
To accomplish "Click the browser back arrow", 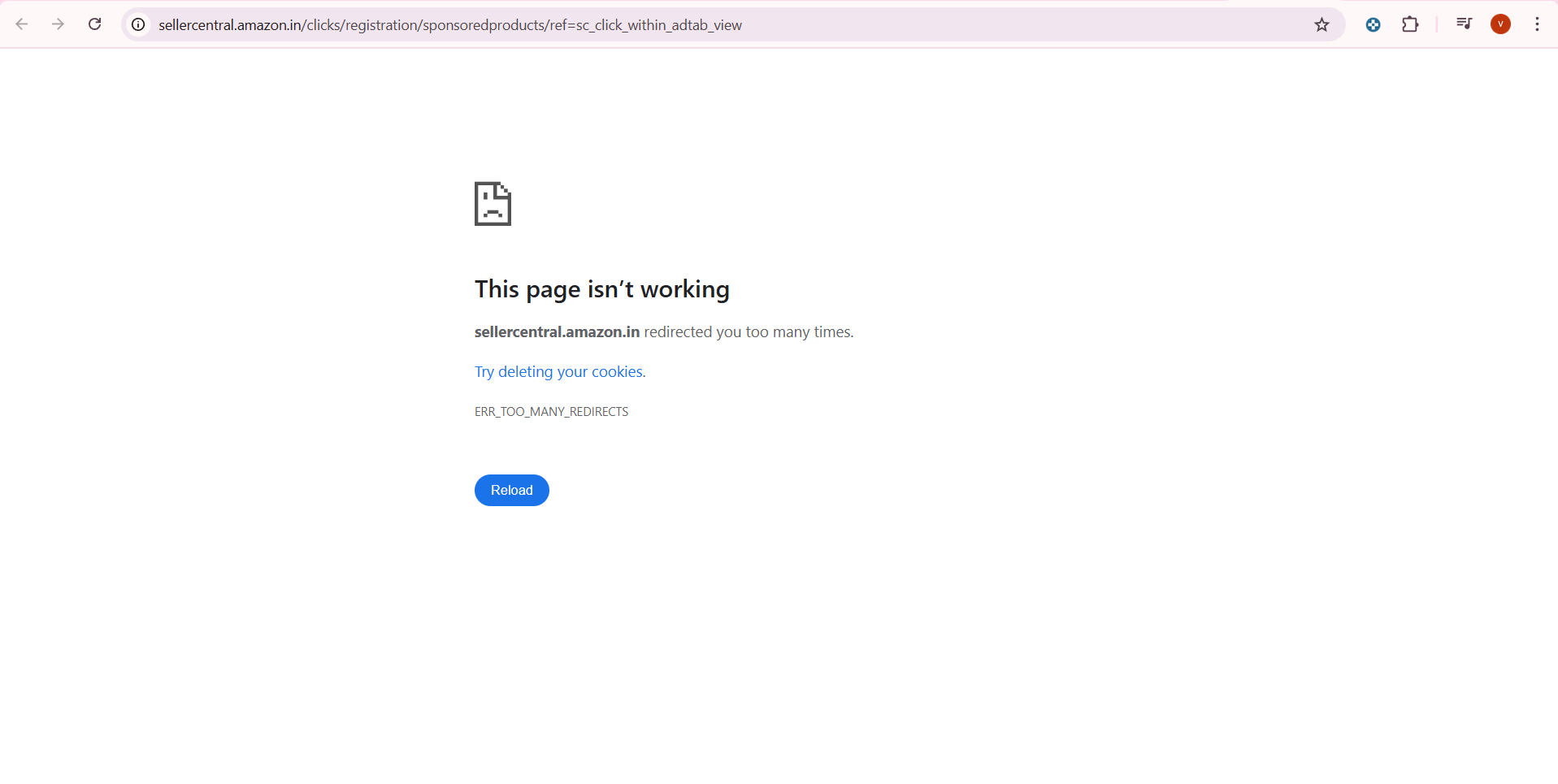I will point(22,24).
